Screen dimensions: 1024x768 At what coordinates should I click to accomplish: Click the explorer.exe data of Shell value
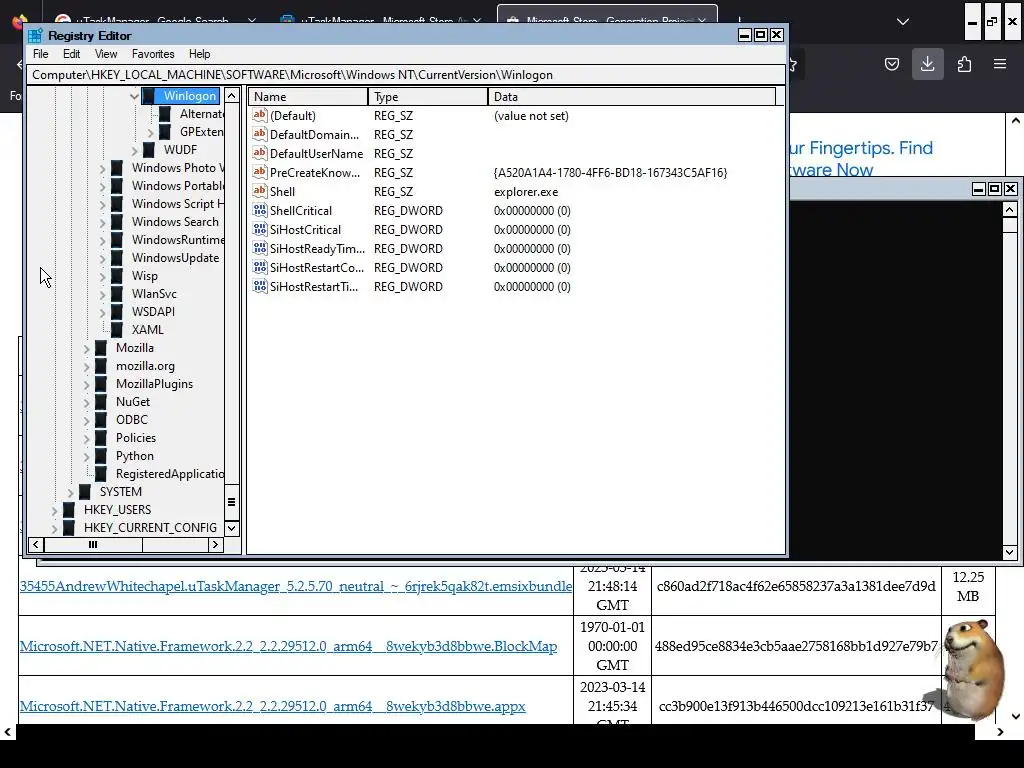(x=526, y=192)
